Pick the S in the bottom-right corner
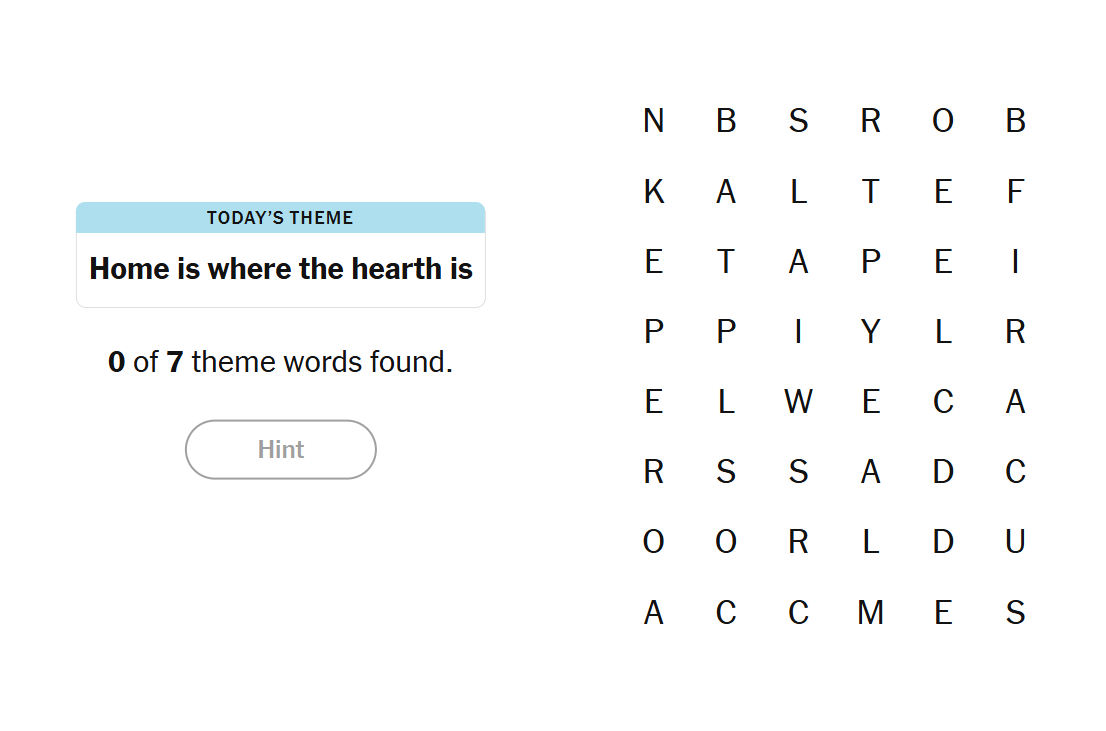 [1015, 612]
